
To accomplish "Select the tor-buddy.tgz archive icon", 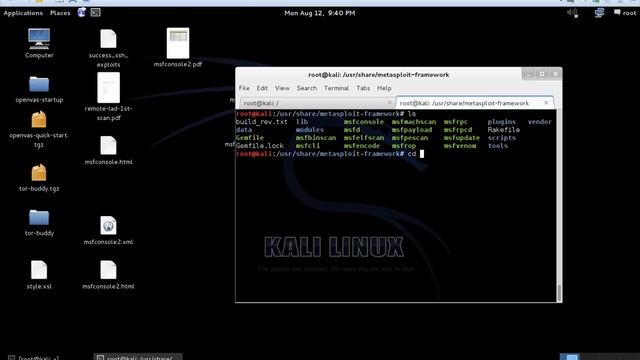I will (x=39, y=173).
